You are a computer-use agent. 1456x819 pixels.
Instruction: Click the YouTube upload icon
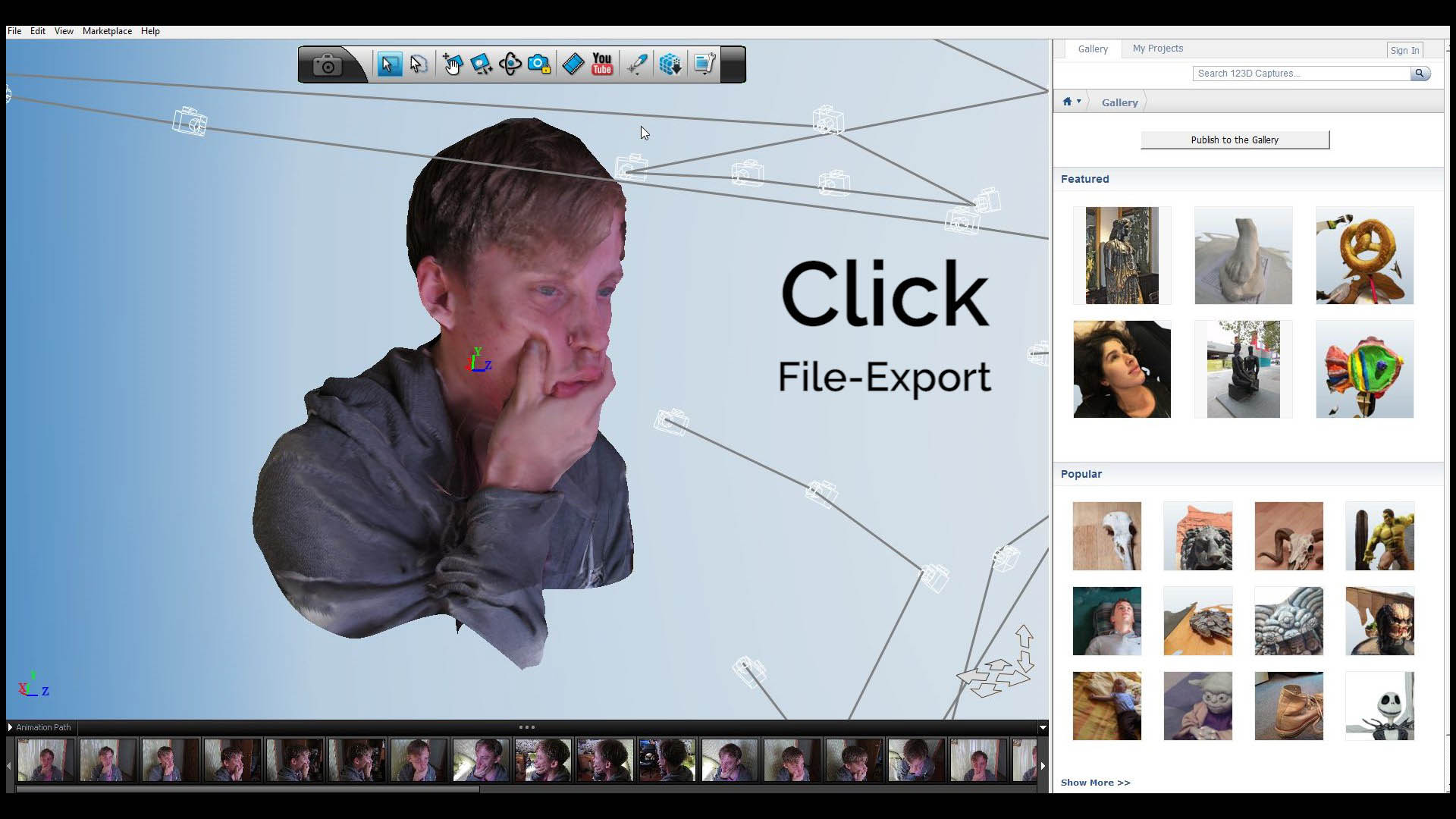pos(602,64)
